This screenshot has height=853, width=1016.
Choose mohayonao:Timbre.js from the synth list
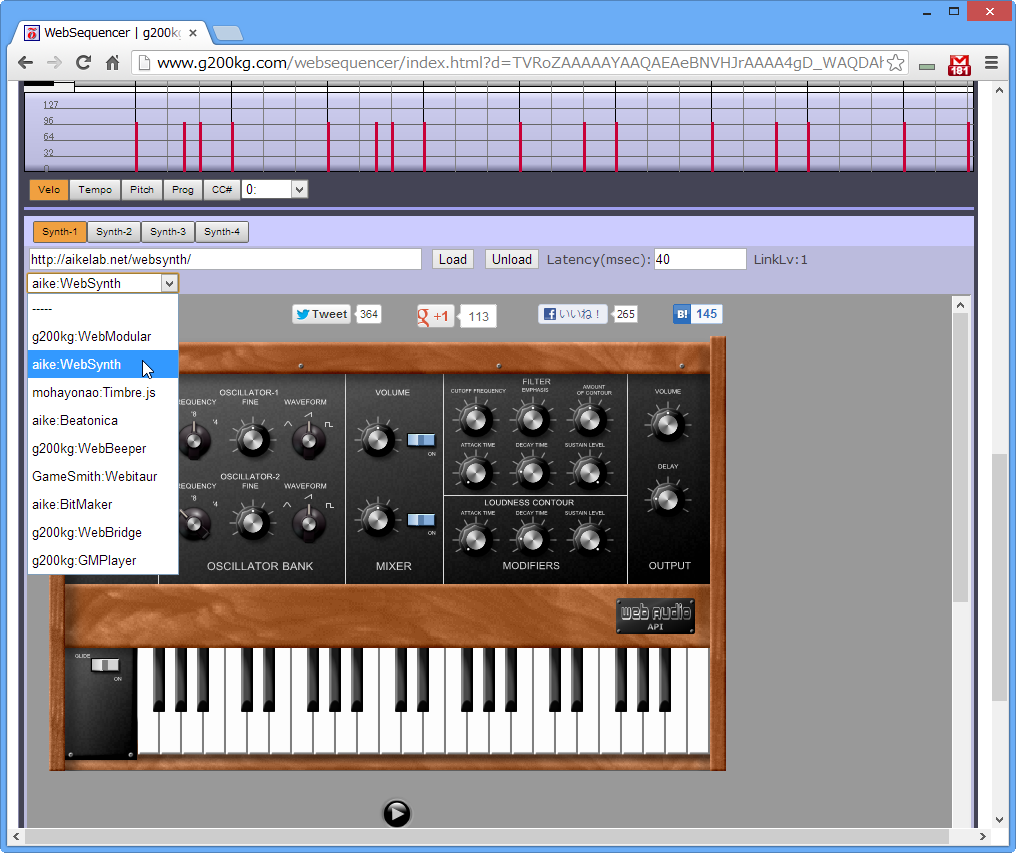tap(103, 392)
